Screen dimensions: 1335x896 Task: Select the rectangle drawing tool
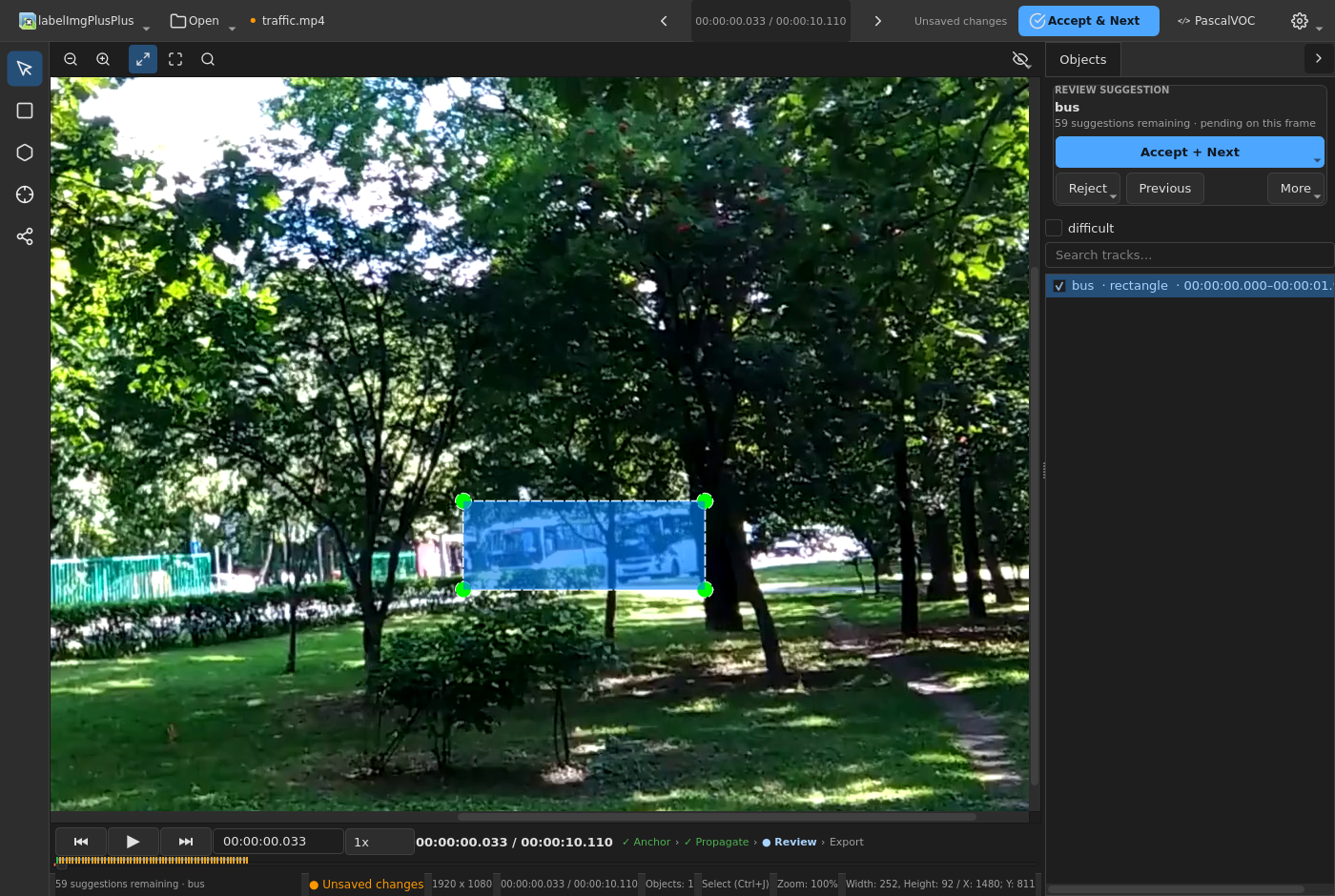25,111
